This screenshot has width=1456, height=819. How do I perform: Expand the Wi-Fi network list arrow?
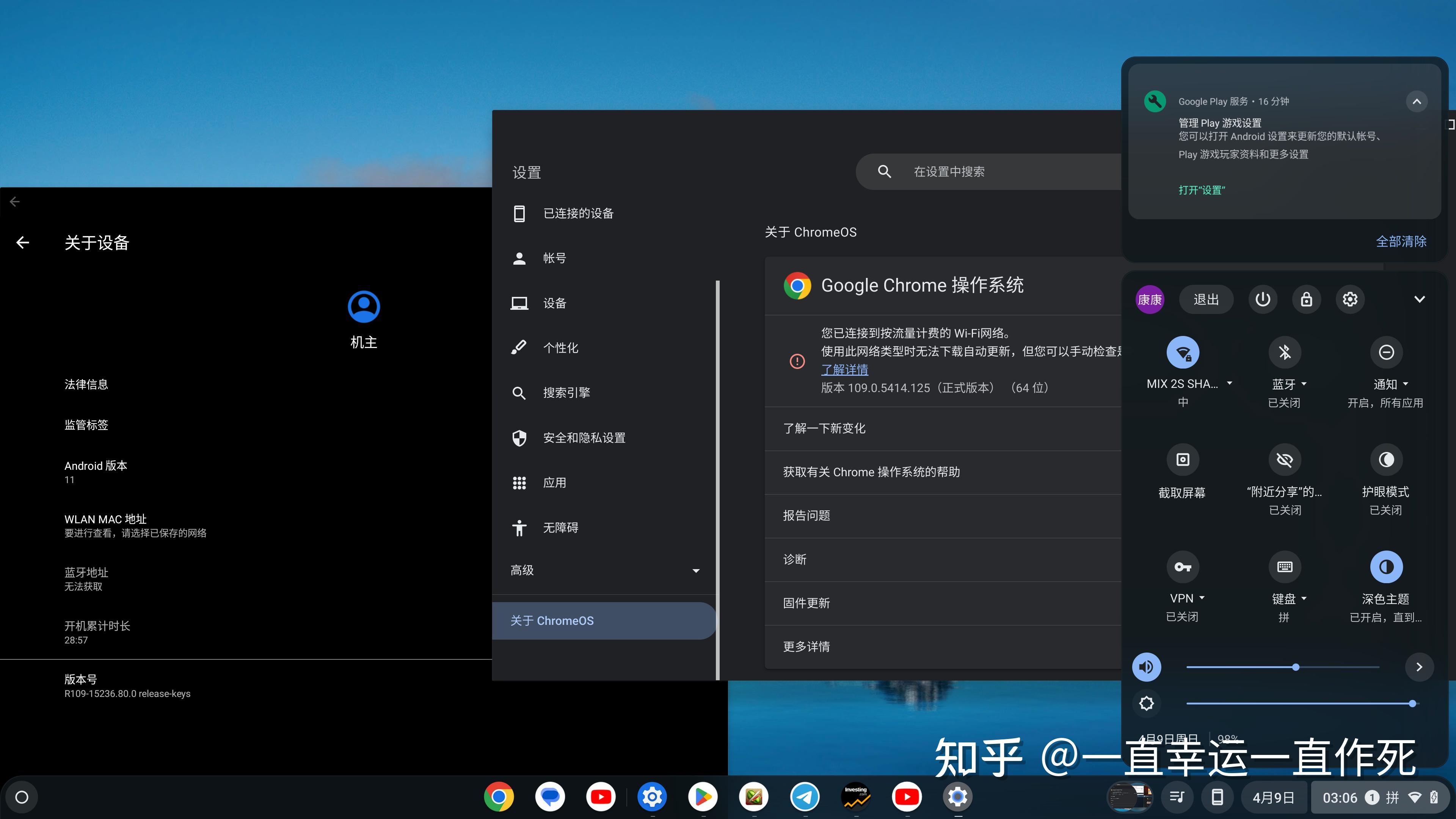pos(1229,384)
